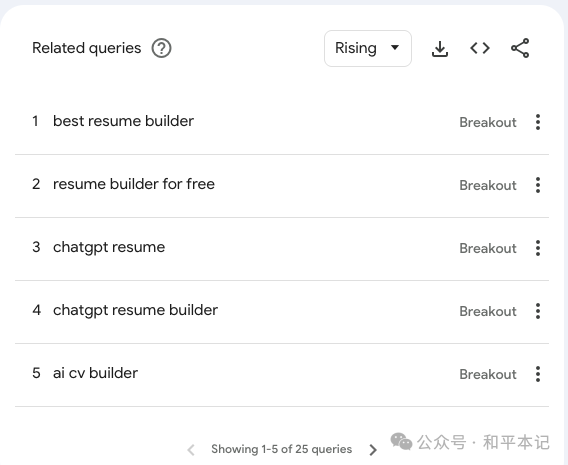
Task: Go to previous page of queries
Action: pos(191,450)
